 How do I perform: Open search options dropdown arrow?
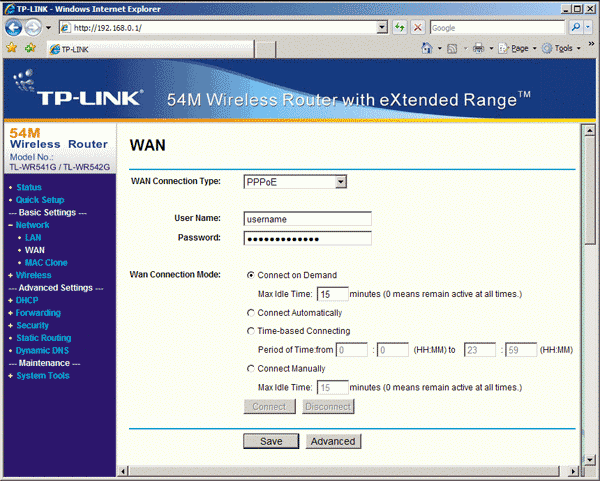[x=588, y=28]
